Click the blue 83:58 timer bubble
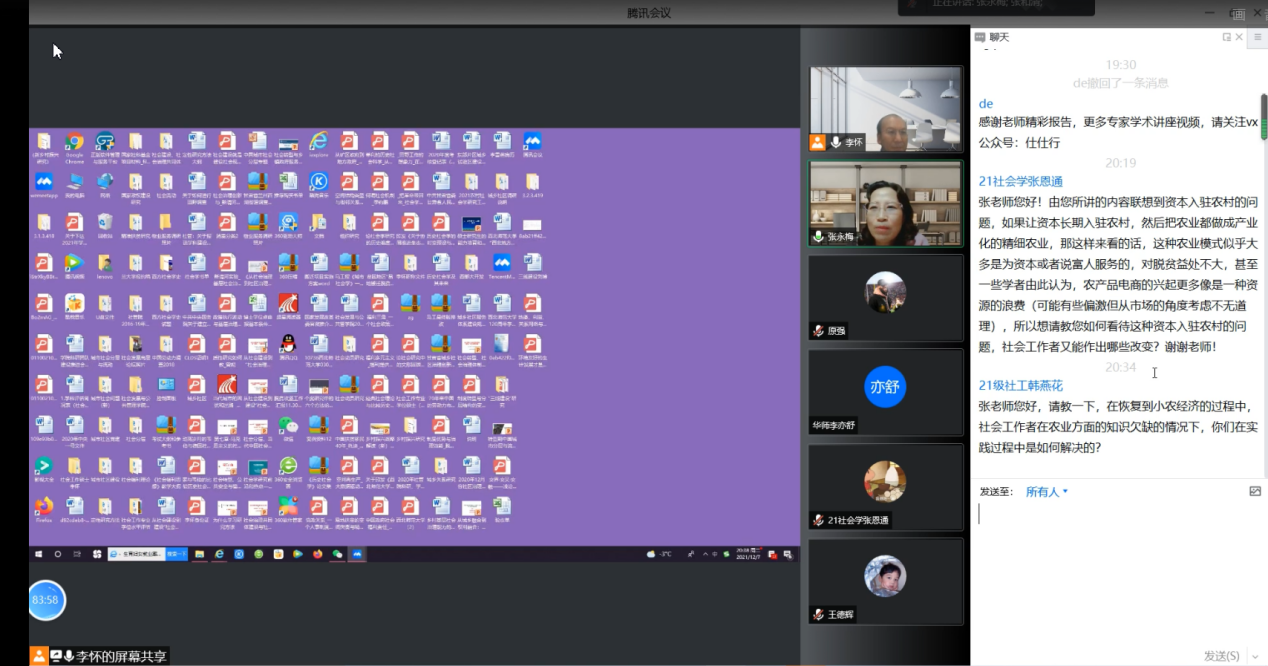 coord(46,600)
